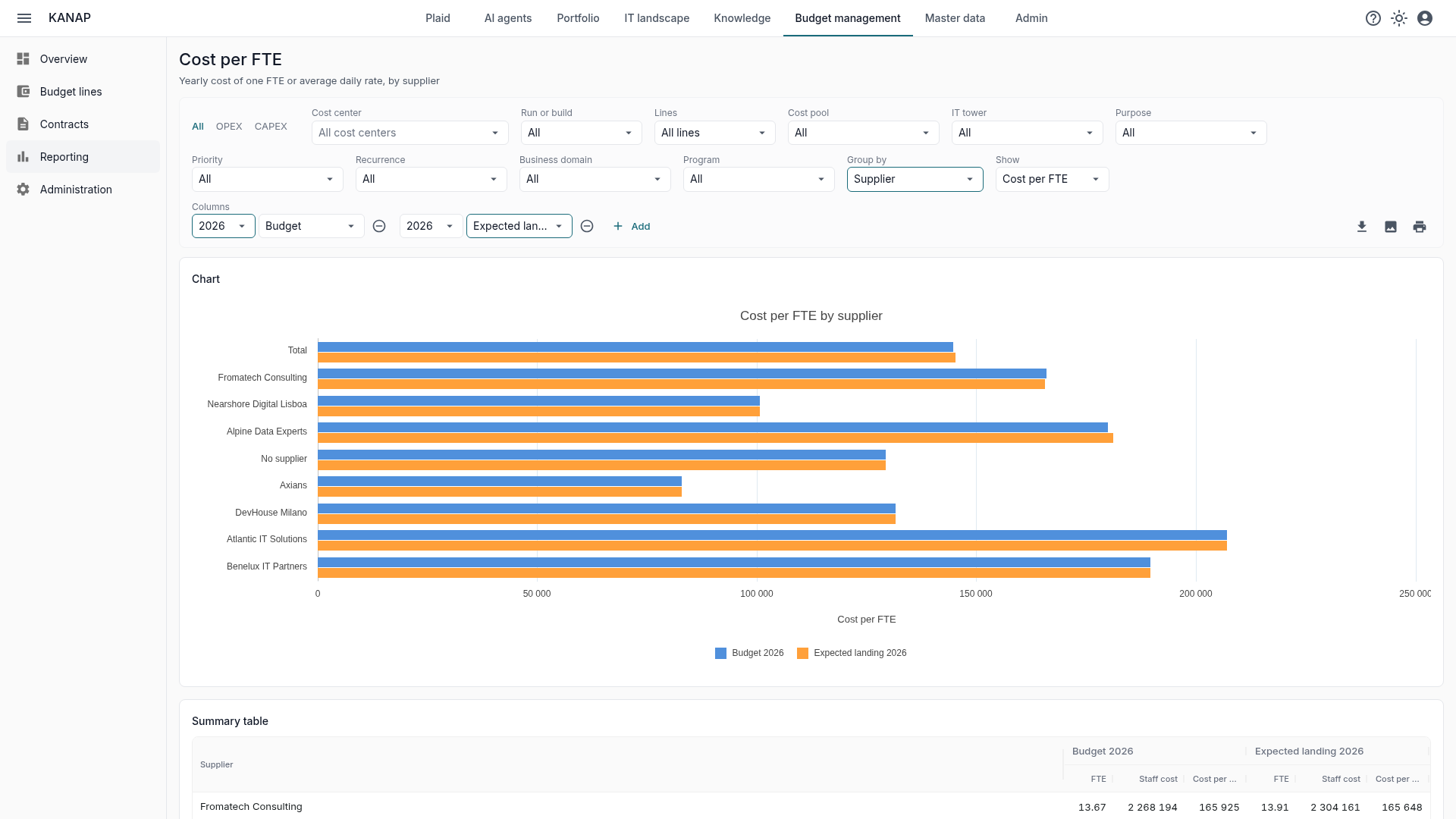Click the KANAP logo text
This screenshot has height=819, width=1456.
click(70, 18)
